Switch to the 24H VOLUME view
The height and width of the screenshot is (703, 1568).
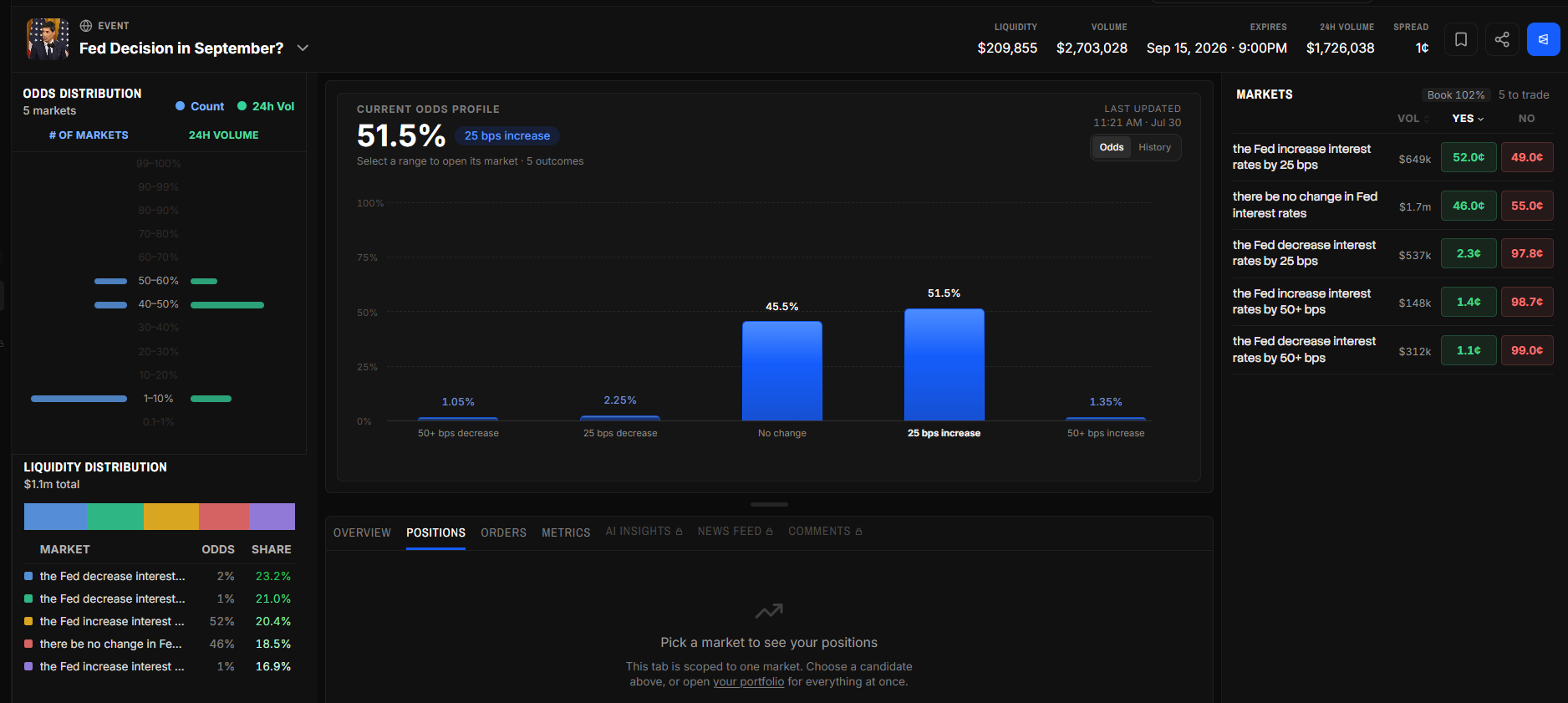(223, 135)
